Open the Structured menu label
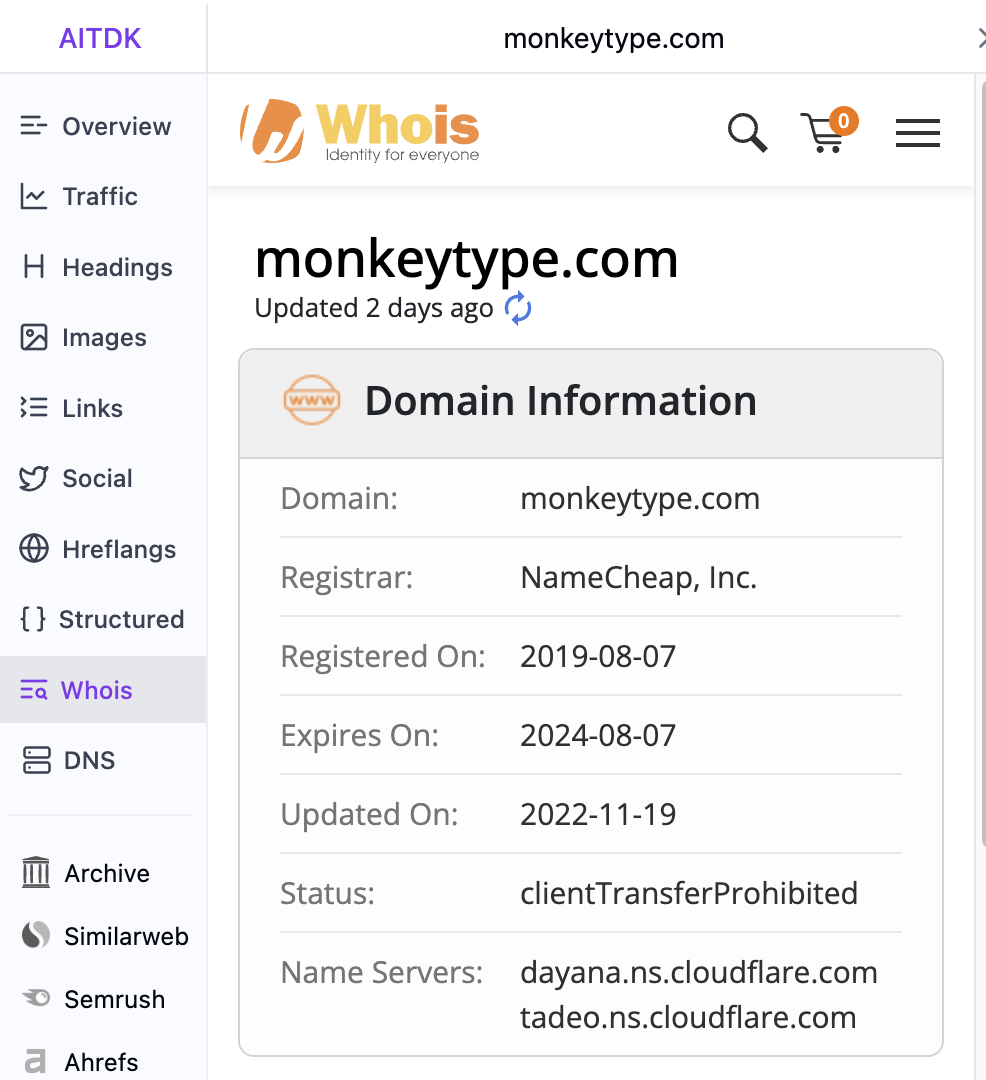 tap(121, 619)
